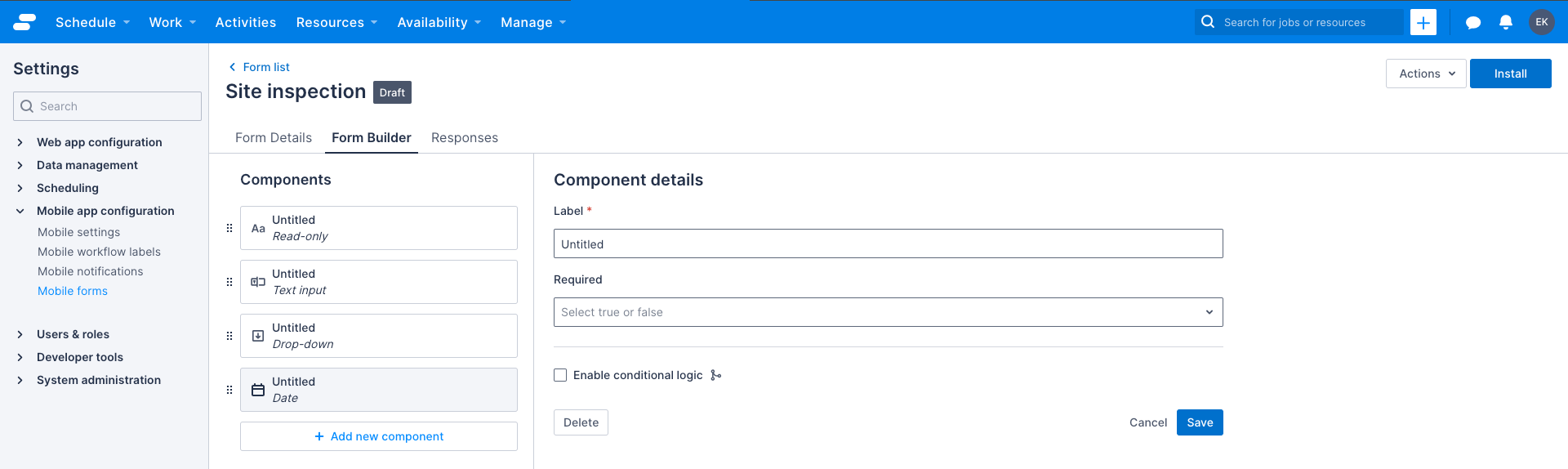Image resolution: width=1568 pixels, height=469 pixels.
Task: Click the text input component icon
Action: coord(258,282)
